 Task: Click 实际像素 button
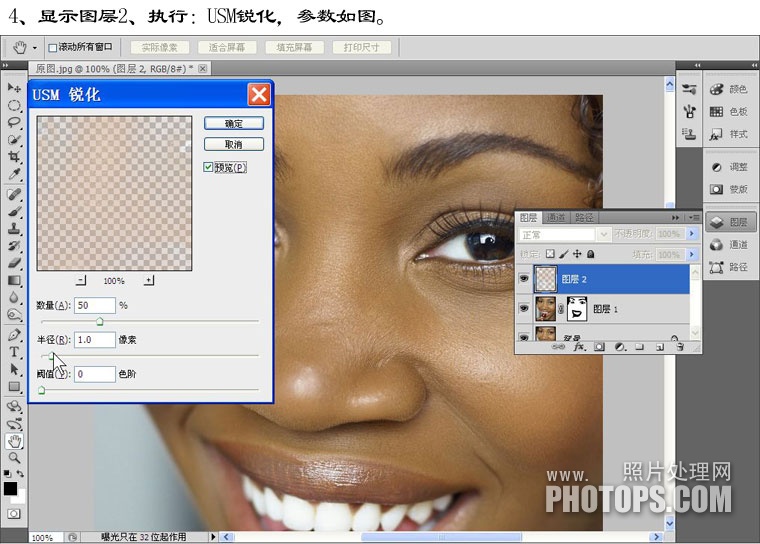[159, 48]
